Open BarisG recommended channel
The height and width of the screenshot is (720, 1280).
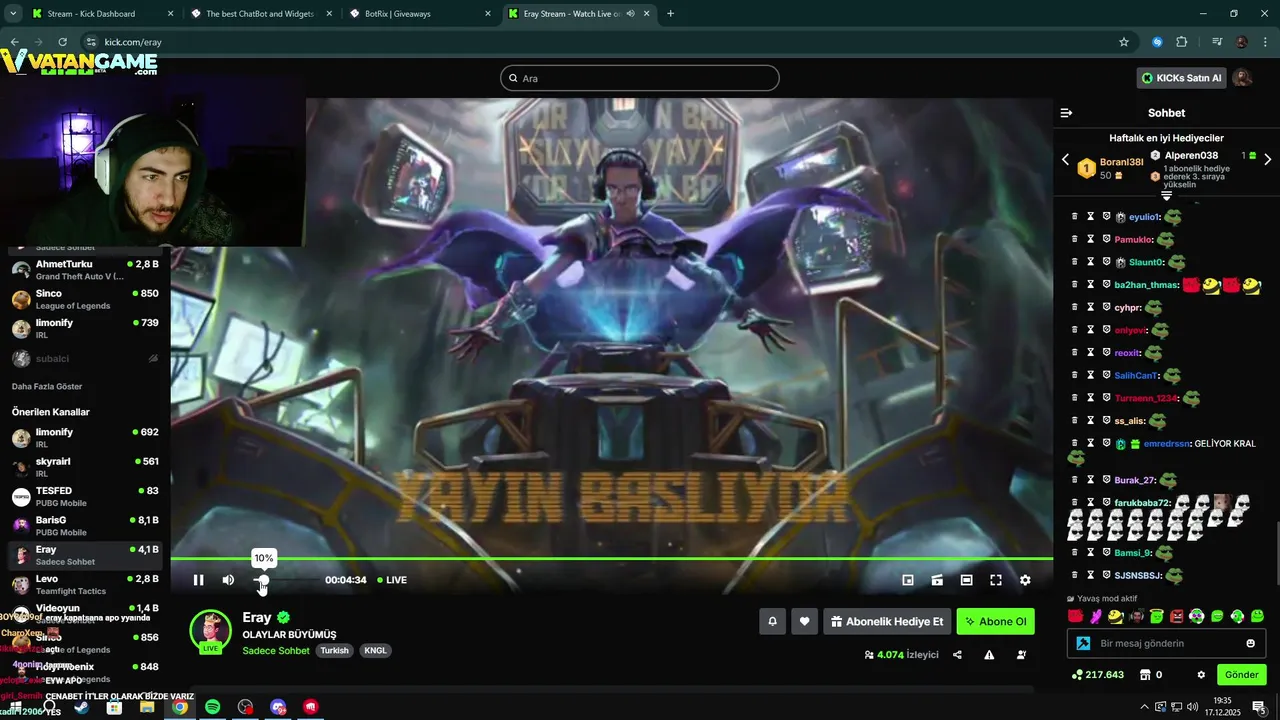click(x=86, y=526)
